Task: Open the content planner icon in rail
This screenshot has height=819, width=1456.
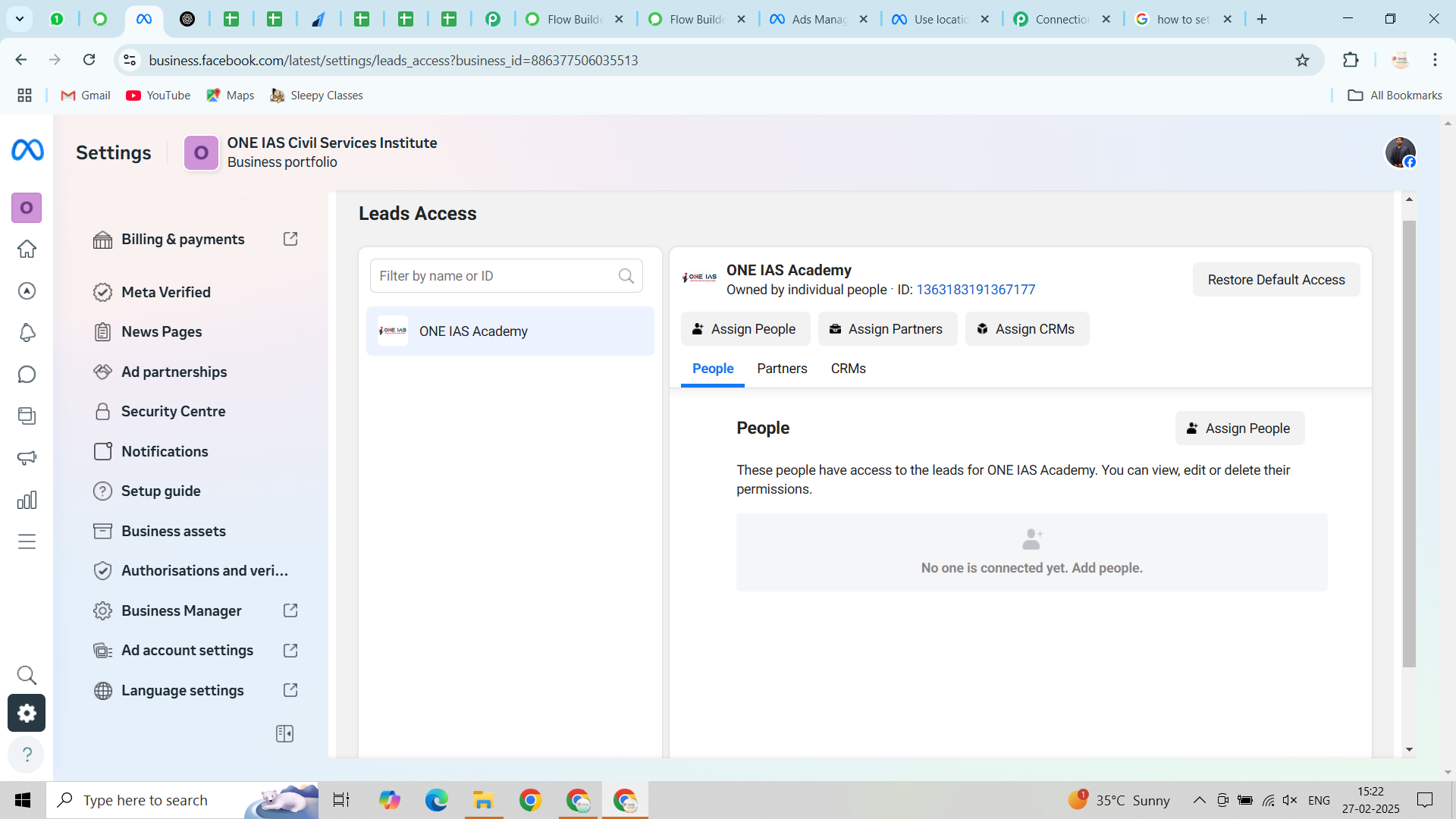Action: tap(27, 416)
